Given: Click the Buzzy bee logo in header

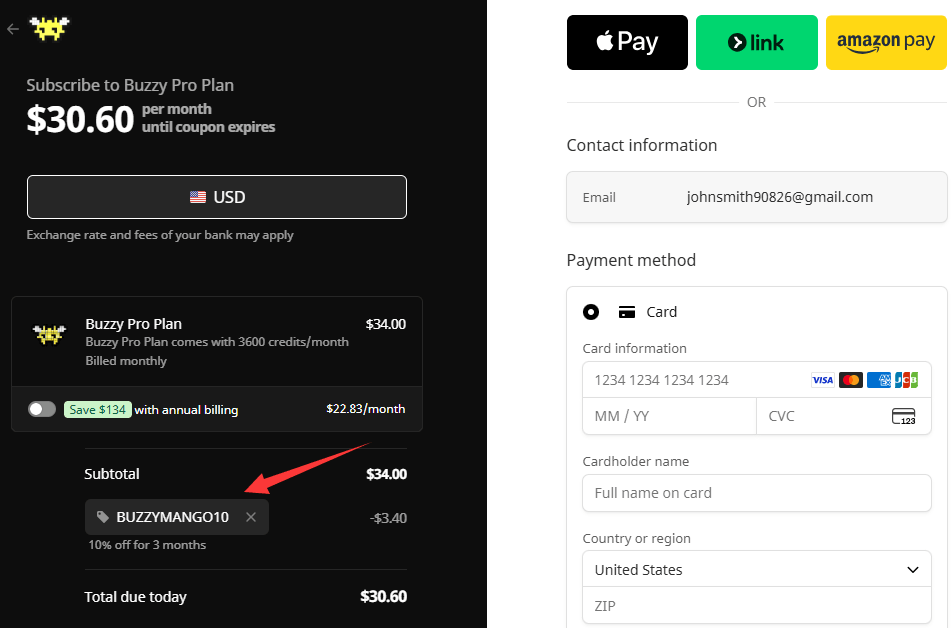Looking at the screenshot, I should [50, 28].
